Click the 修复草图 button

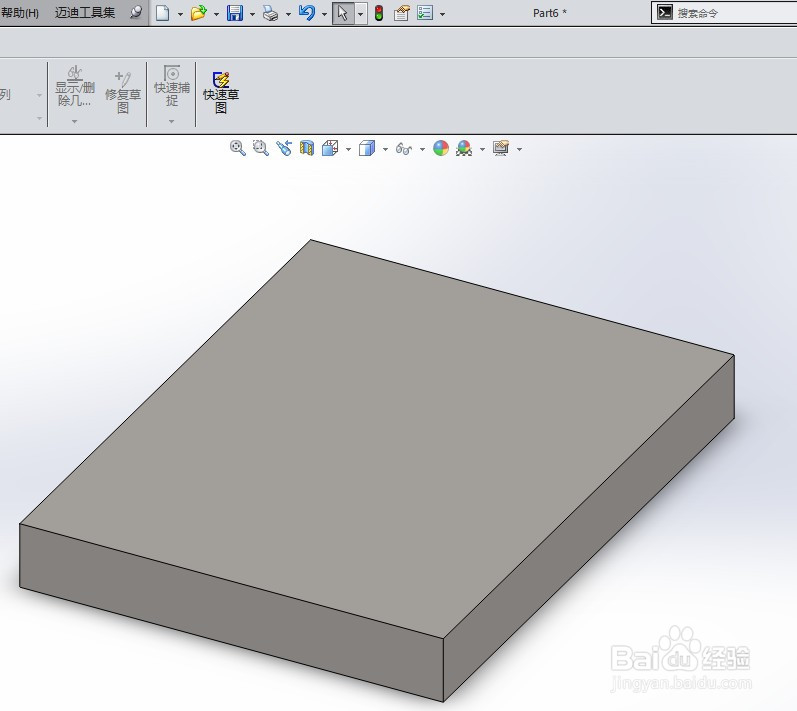click(122, 92)
